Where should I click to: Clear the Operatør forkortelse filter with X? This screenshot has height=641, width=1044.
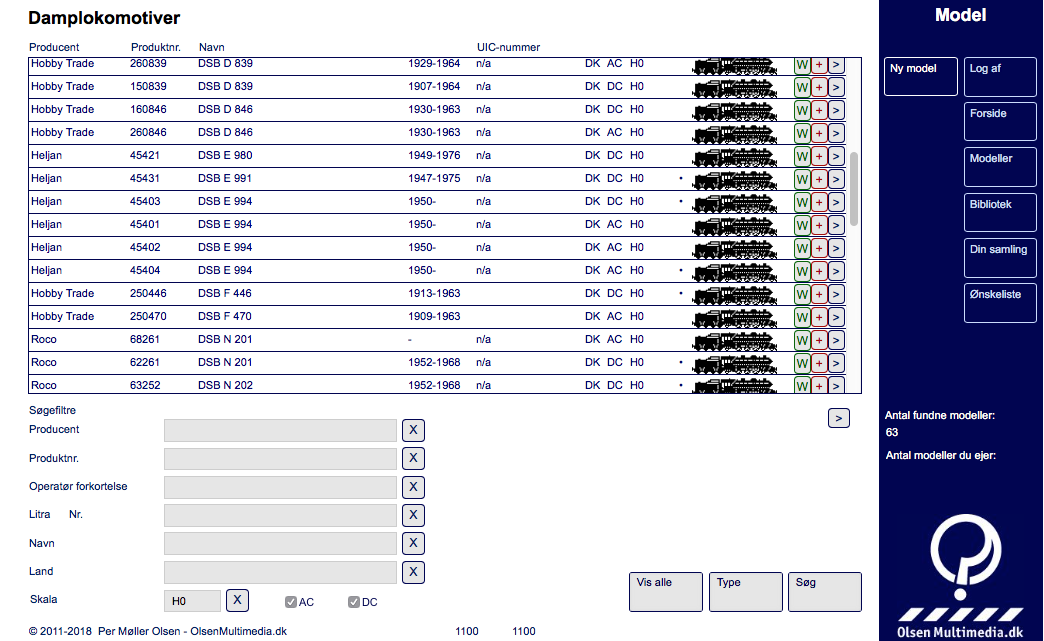pyautogui.click(x=413, y=487)
